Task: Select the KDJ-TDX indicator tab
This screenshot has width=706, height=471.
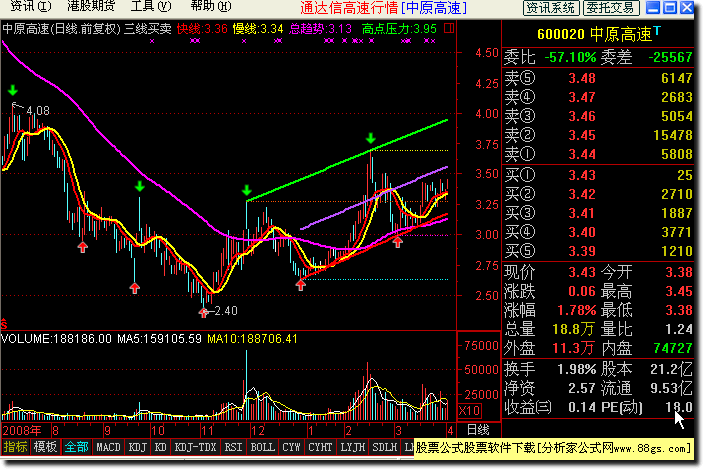Action: coord(195,447)
